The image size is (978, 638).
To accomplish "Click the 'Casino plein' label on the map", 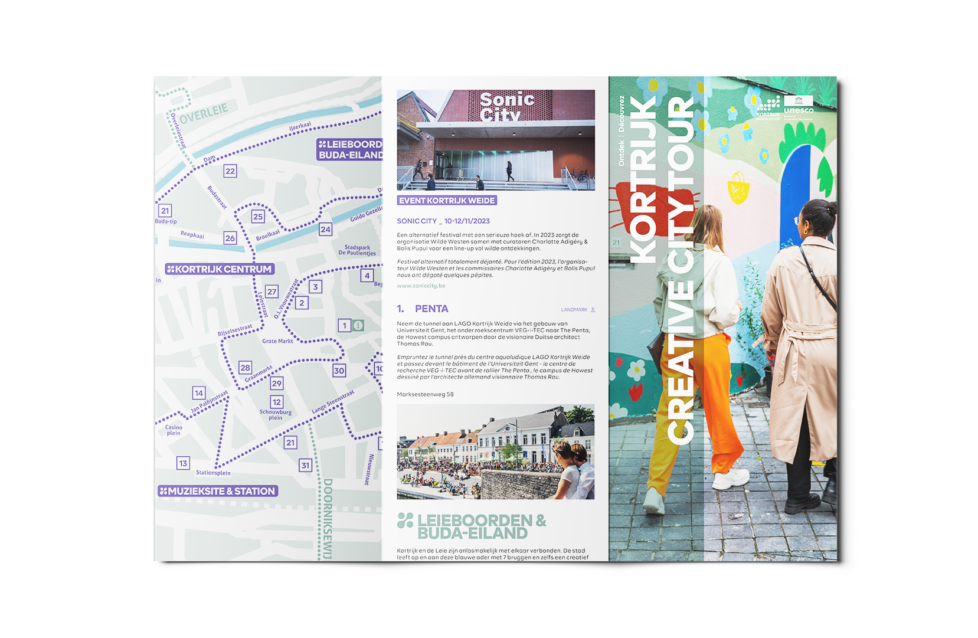I will 173,430.
